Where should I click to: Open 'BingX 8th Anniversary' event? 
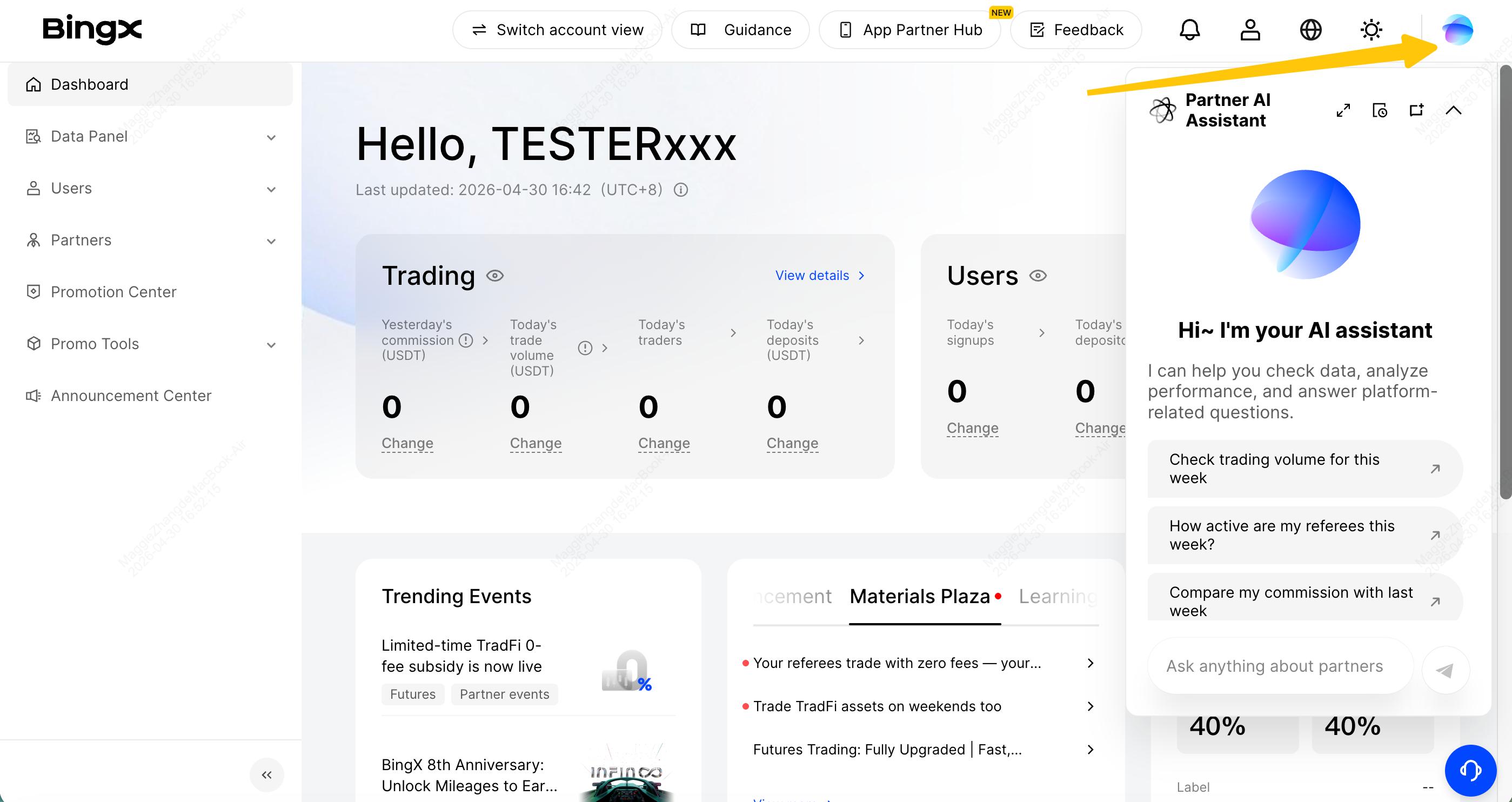[x=469, y=775]
